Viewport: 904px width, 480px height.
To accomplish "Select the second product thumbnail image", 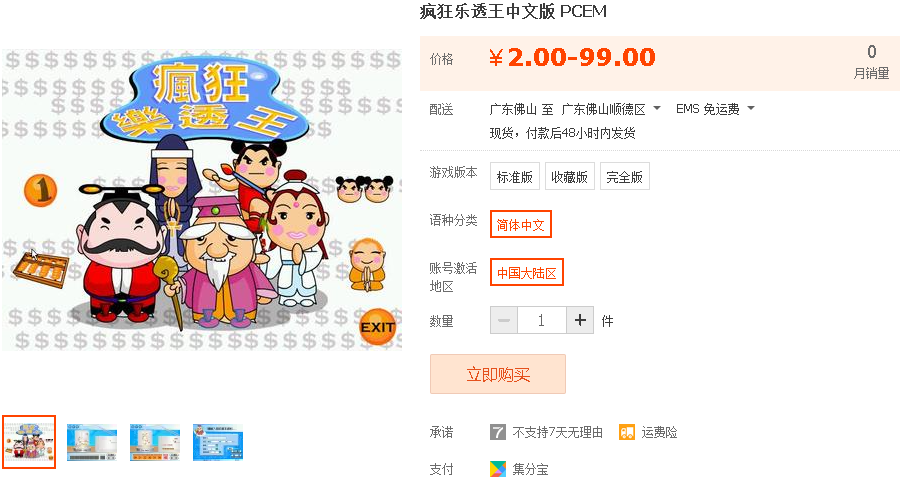I will [x=92, y=442].
